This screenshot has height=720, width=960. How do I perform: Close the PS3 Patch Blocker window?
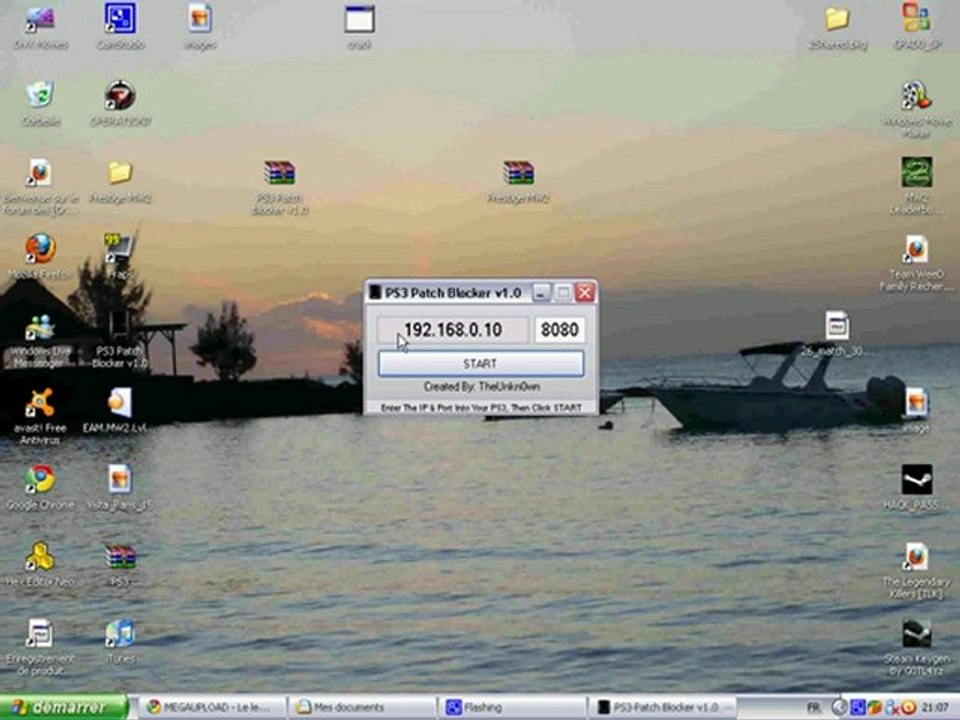(585, 293)
